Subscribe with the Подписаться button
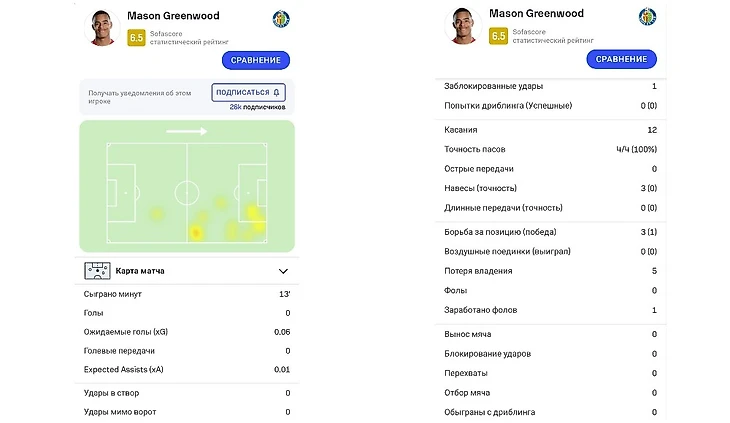This screenshot has width=730, height=423. 248,92
